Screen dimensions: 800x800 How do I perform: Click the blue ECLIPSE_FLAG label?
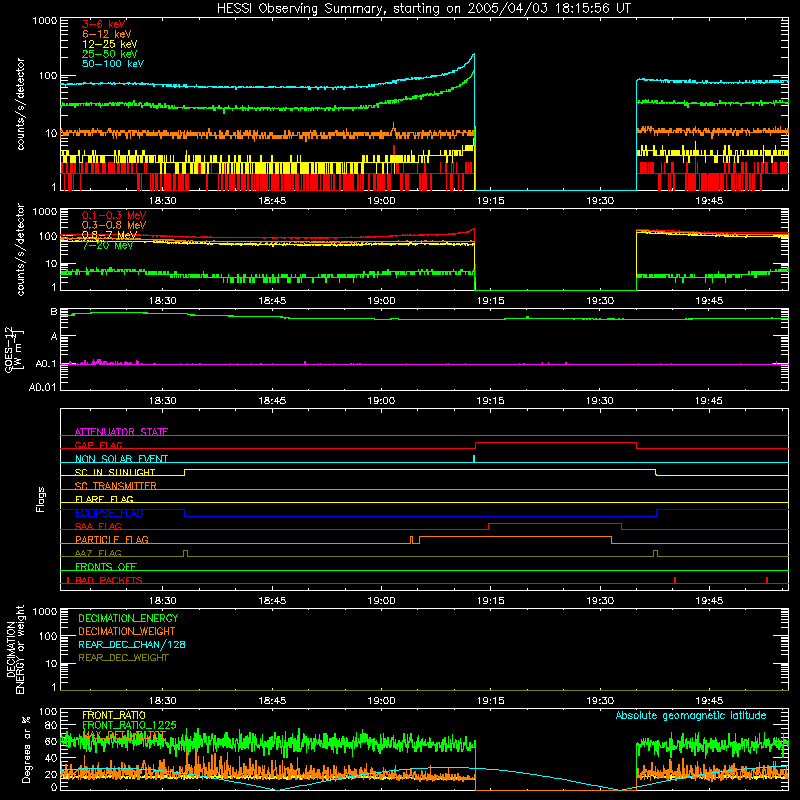pos(109,513)
